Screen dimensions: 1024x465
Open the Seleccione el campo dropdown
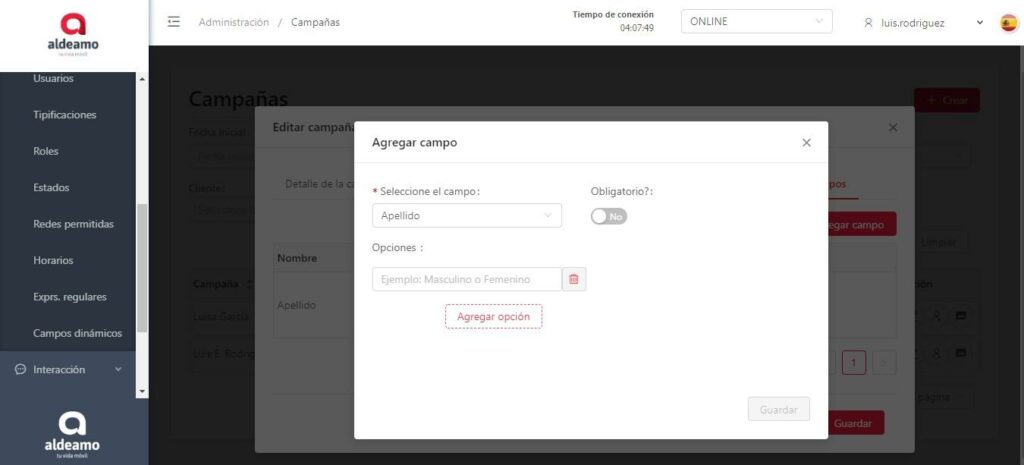(466, 215)
